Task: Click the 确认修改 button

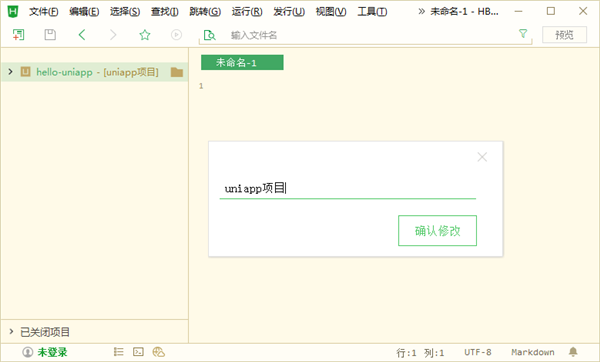Action: [x=437, y=230]
